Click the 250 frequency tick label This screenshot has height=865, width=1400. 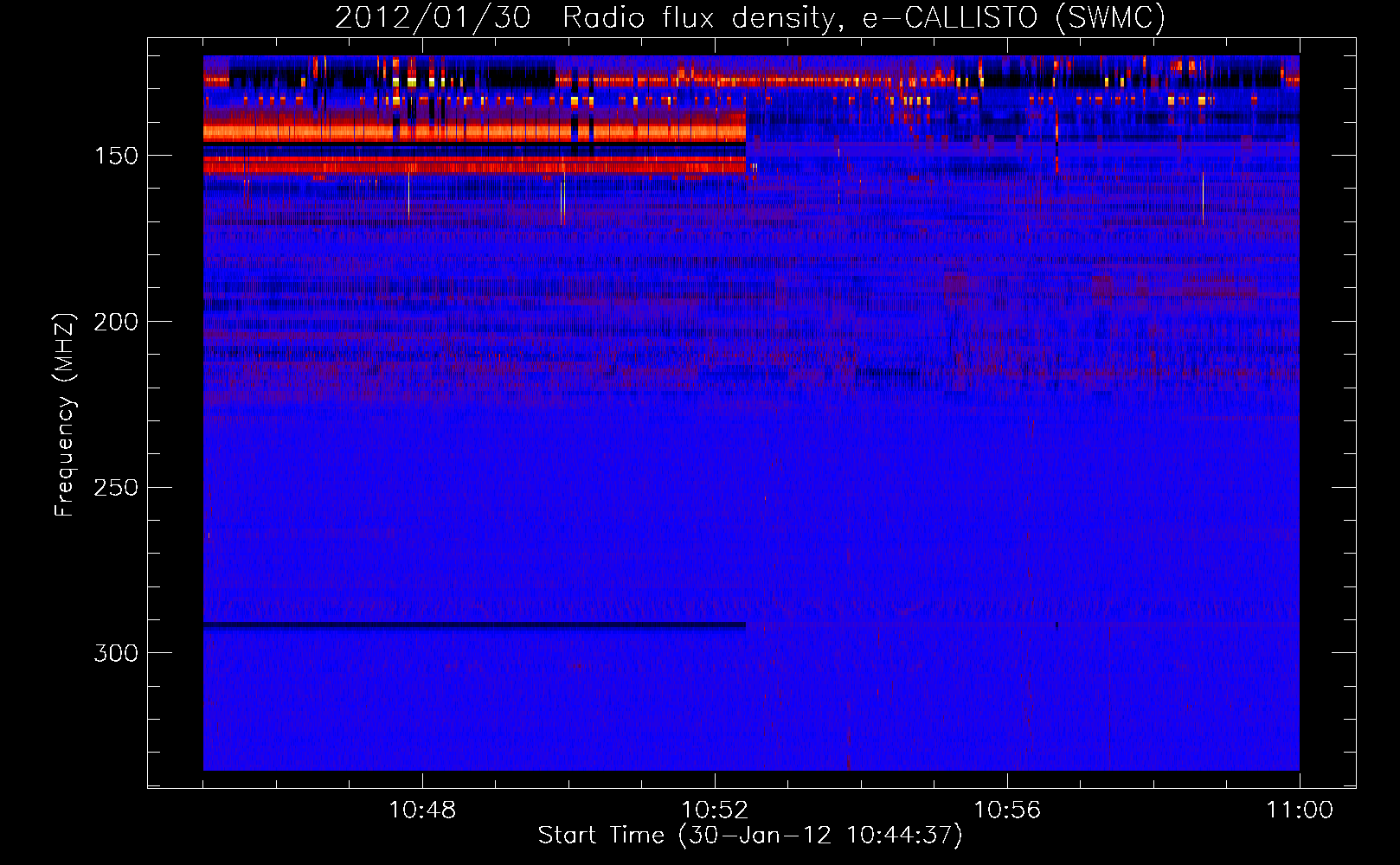point(116,487)
